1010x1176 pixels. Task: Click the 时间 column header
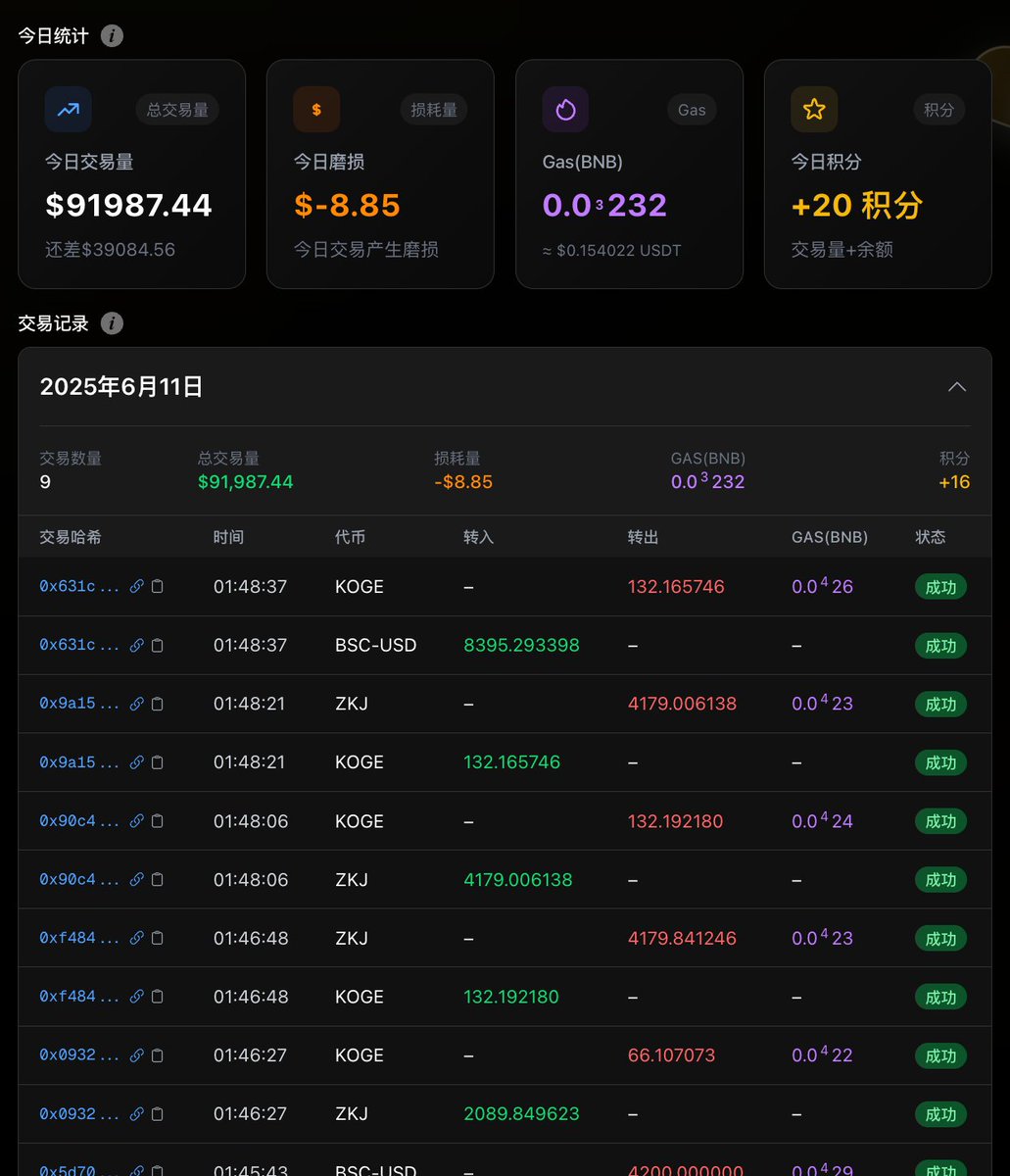click(229, 537)
